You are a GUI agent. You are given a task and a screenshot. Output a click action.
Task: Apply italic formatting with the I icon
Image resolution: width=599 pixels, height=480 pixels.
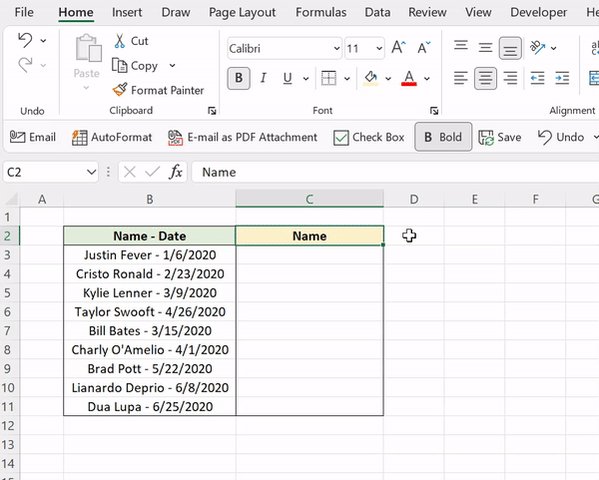point(263,78)
